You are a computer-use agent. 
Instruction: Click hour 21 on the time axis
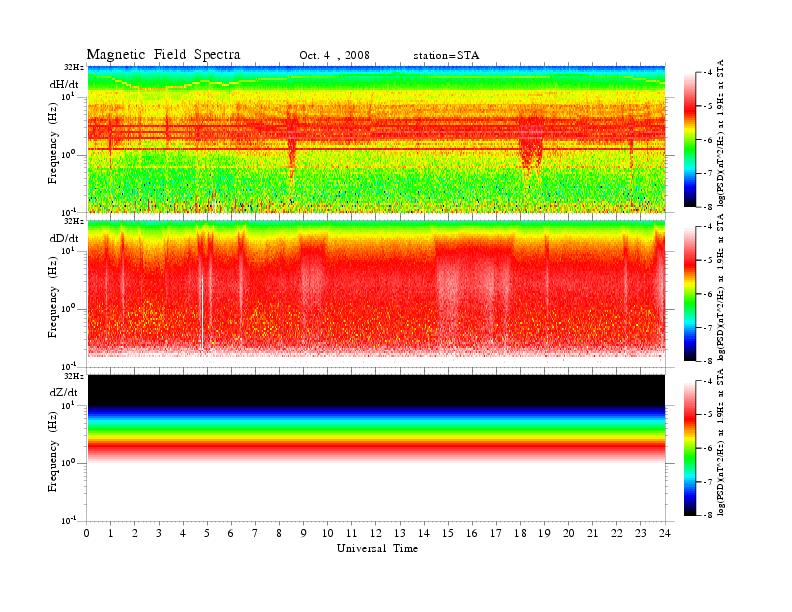[592, 533]
